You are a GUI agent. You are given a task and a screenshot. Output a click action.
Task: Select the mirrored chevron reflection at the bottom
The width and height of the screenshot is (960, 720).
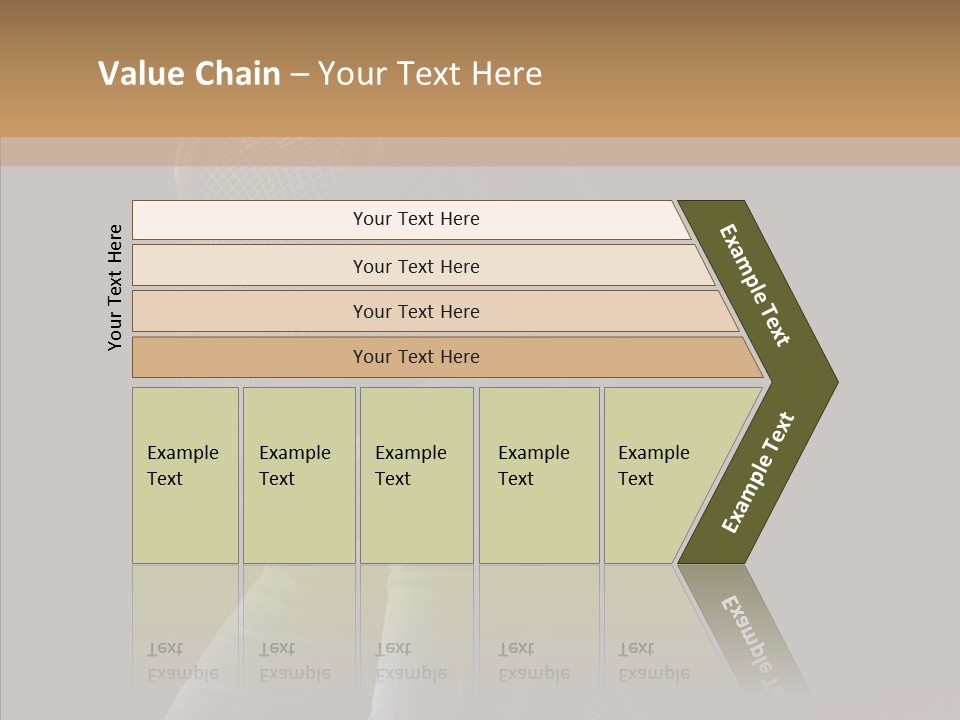coord(744,628)
